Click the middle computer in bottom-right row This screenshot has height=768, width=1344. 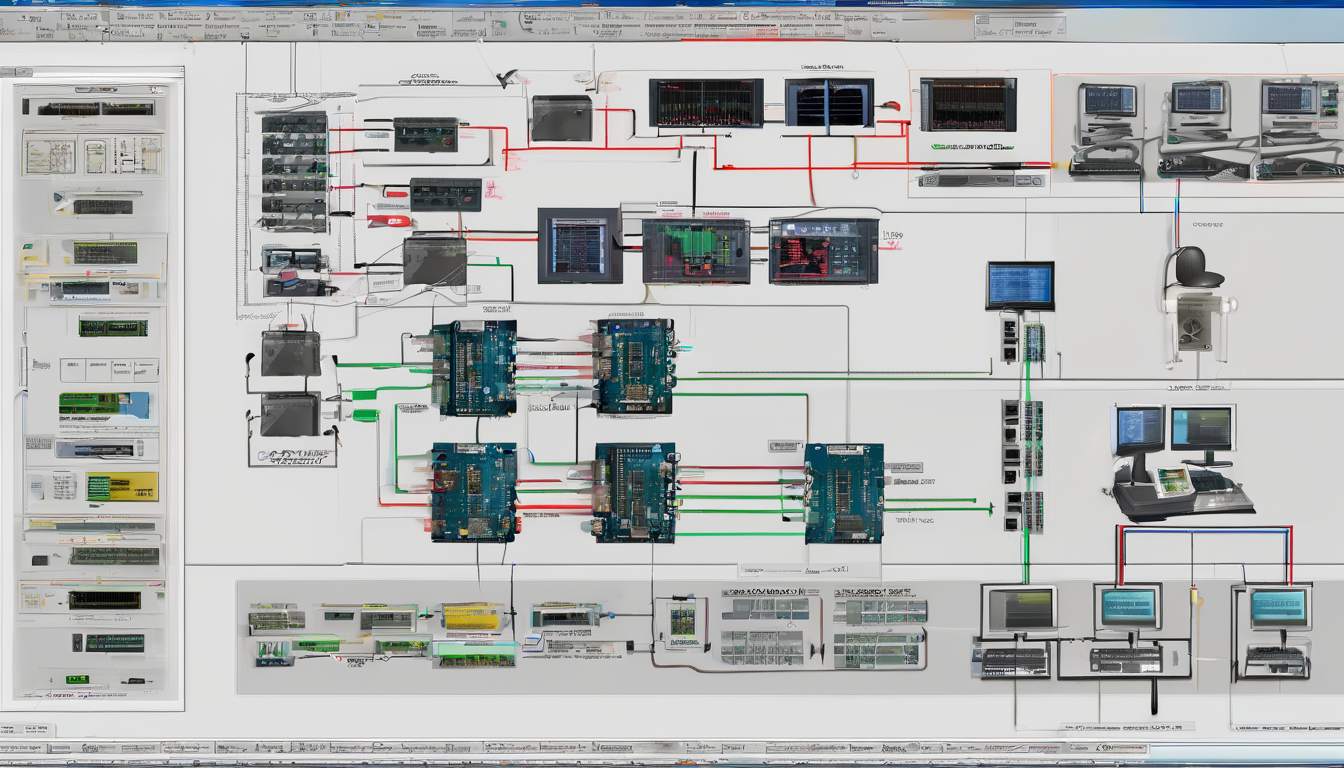click(x=1127, y=629)
